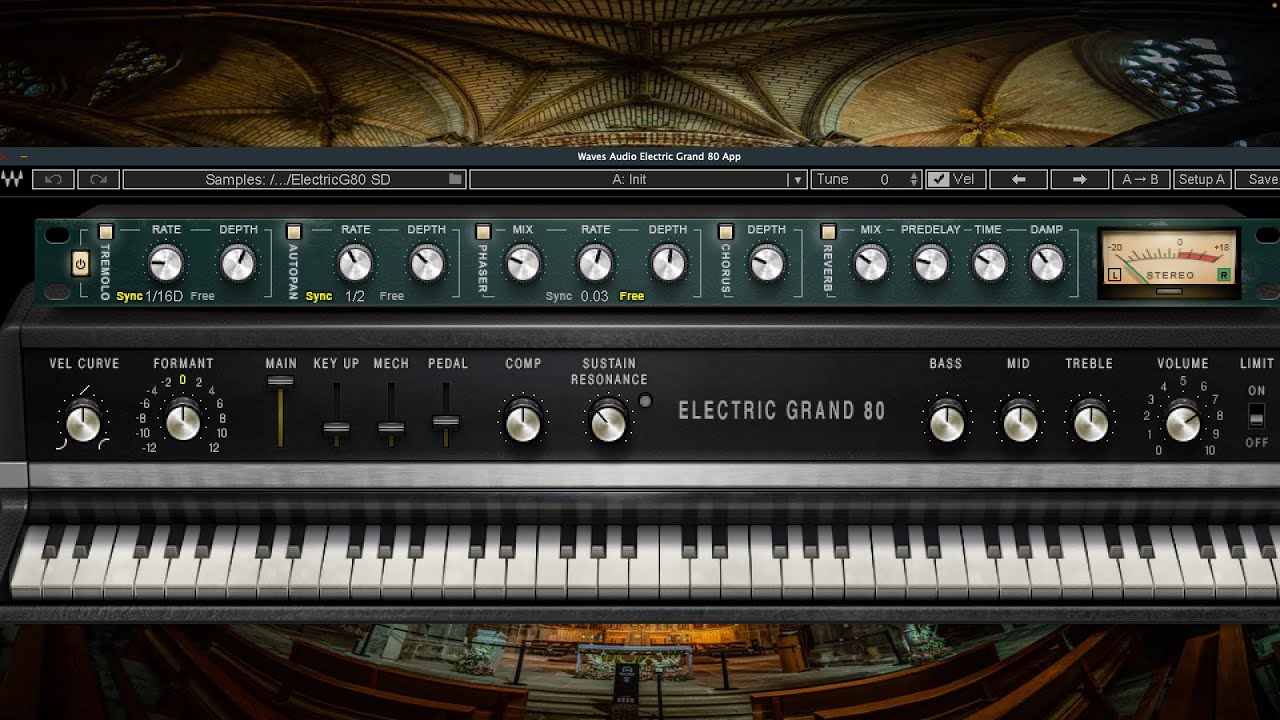This screenshot has width=1280, height=720.
Task: Load the next preset with the right arrow
Action: (x=1079, y=180)
